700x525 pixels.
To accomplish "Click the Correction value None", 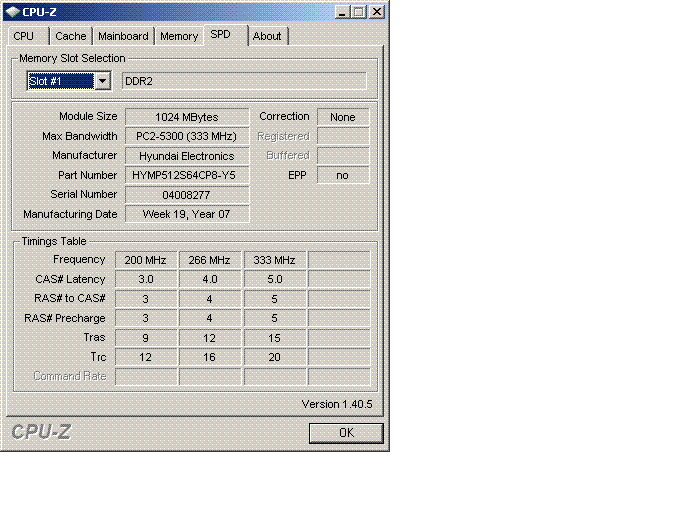I will coord(343,117).
